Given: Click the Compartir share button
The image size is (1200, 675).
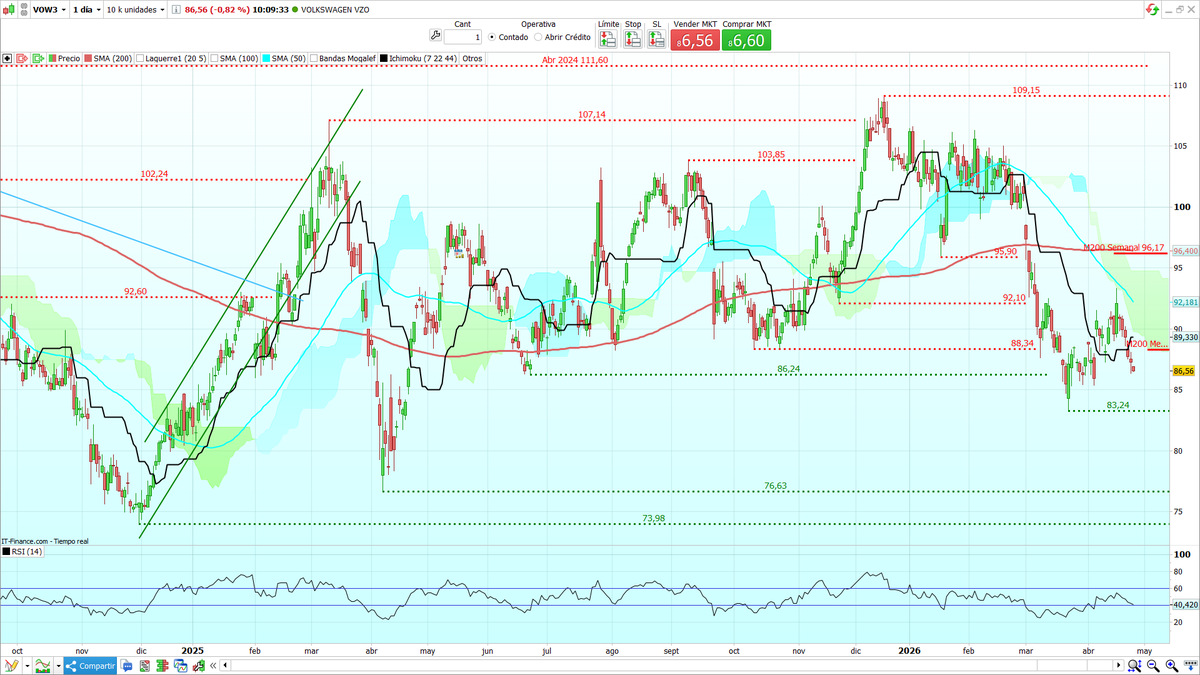Looking at the screenshot, I should coord(90,665).
